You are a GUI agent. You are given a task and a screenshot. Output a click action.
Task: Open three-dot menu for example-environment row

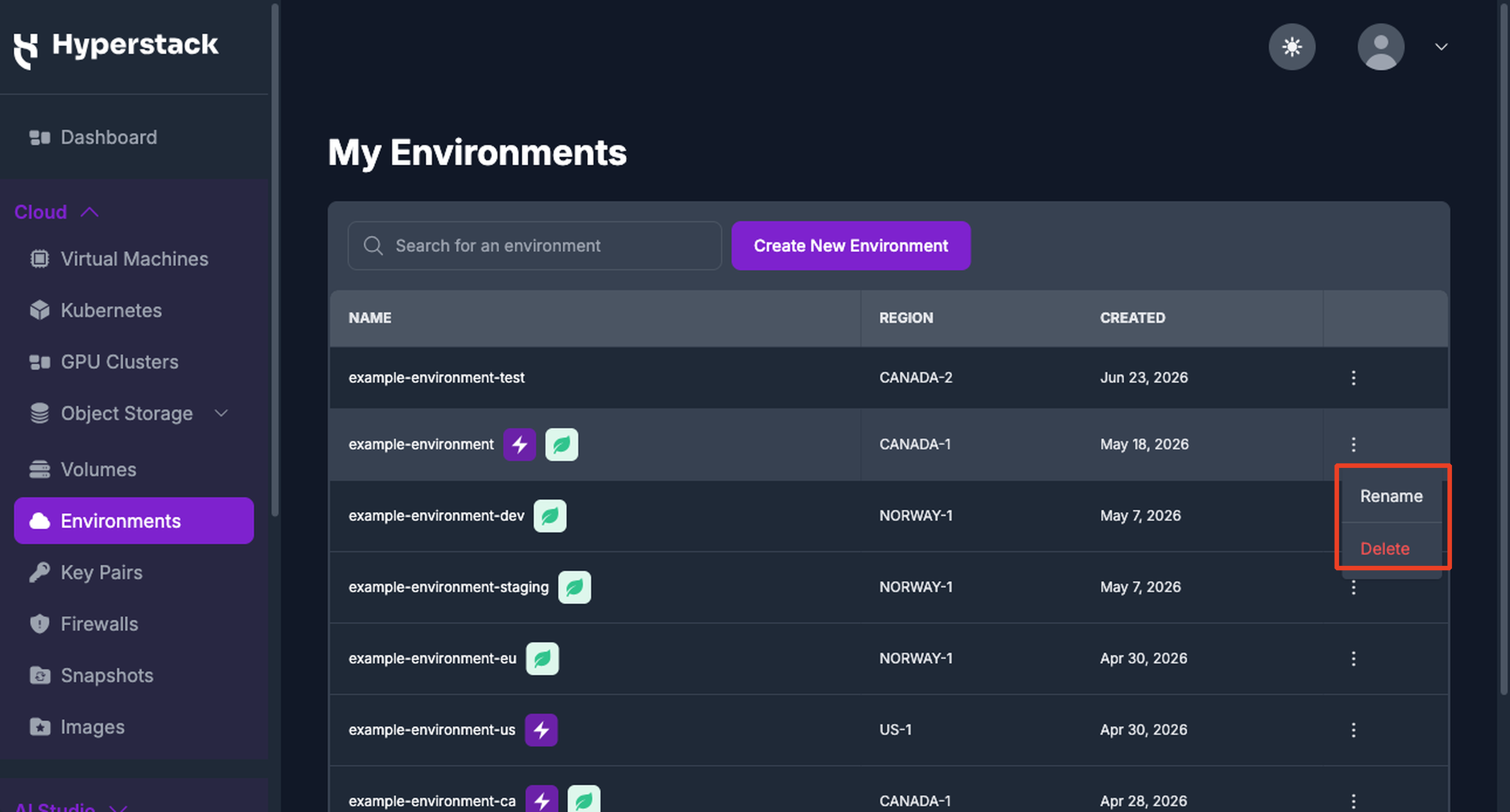[1353, 444]
